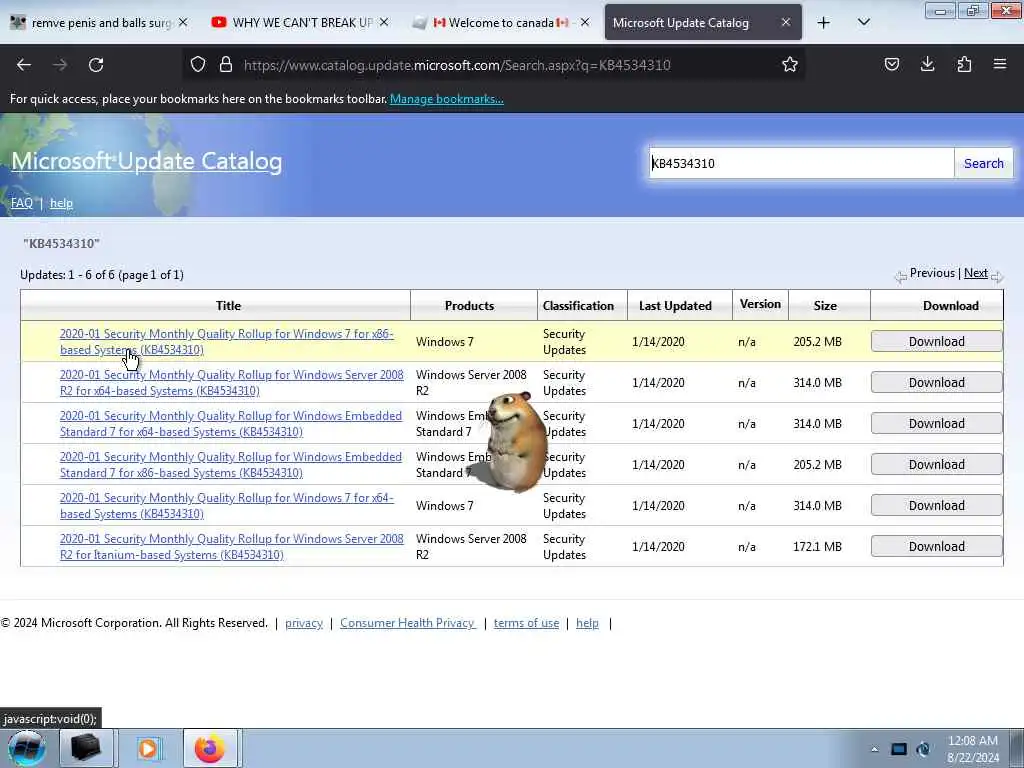
Task: Sort results by Size column
Action: (x=825, y=306)
